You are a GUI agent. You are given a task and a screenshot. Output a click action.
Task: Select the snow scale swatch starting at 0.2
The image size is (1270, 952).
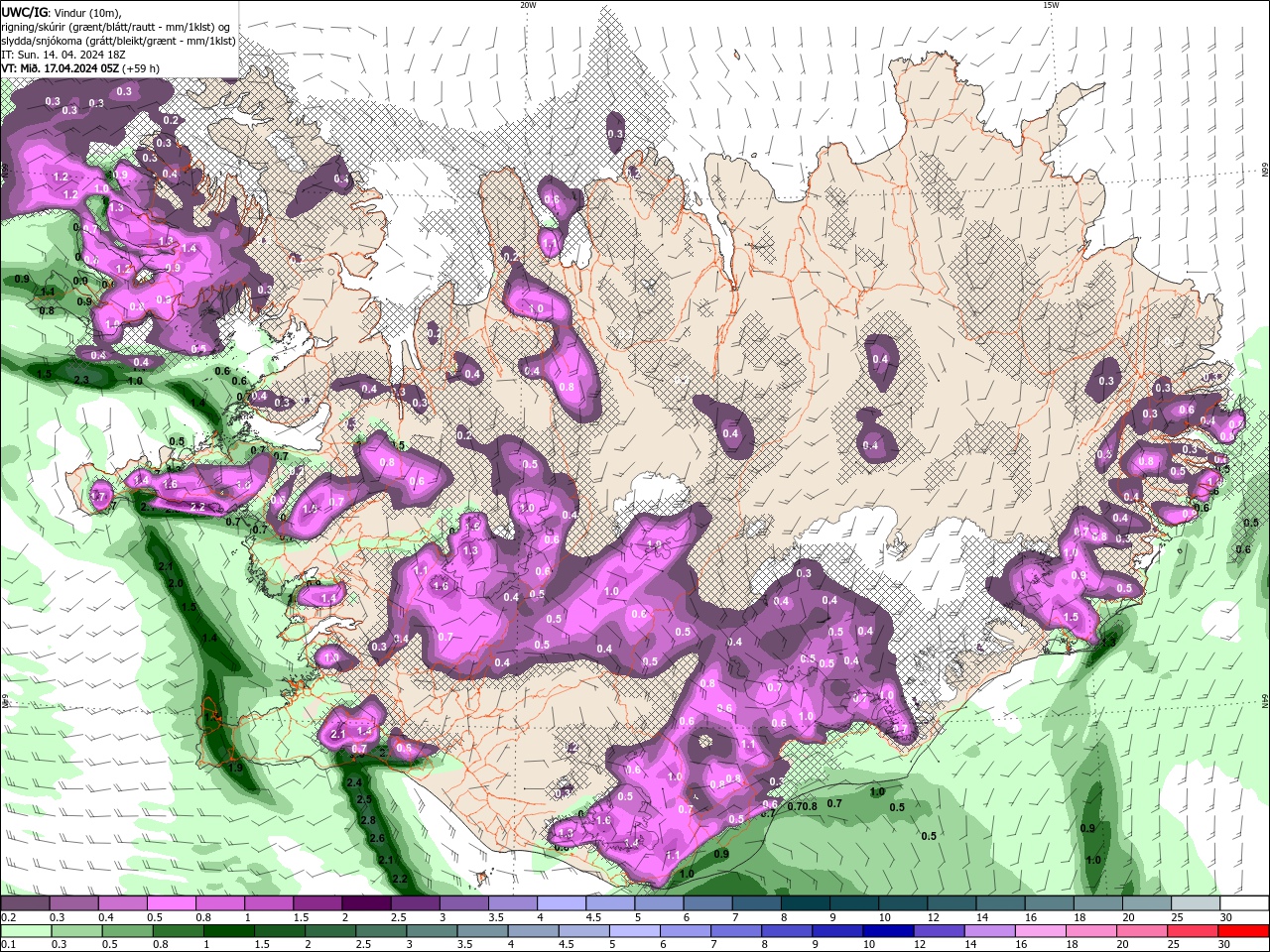pyautogui.click(x=26, y=903)
